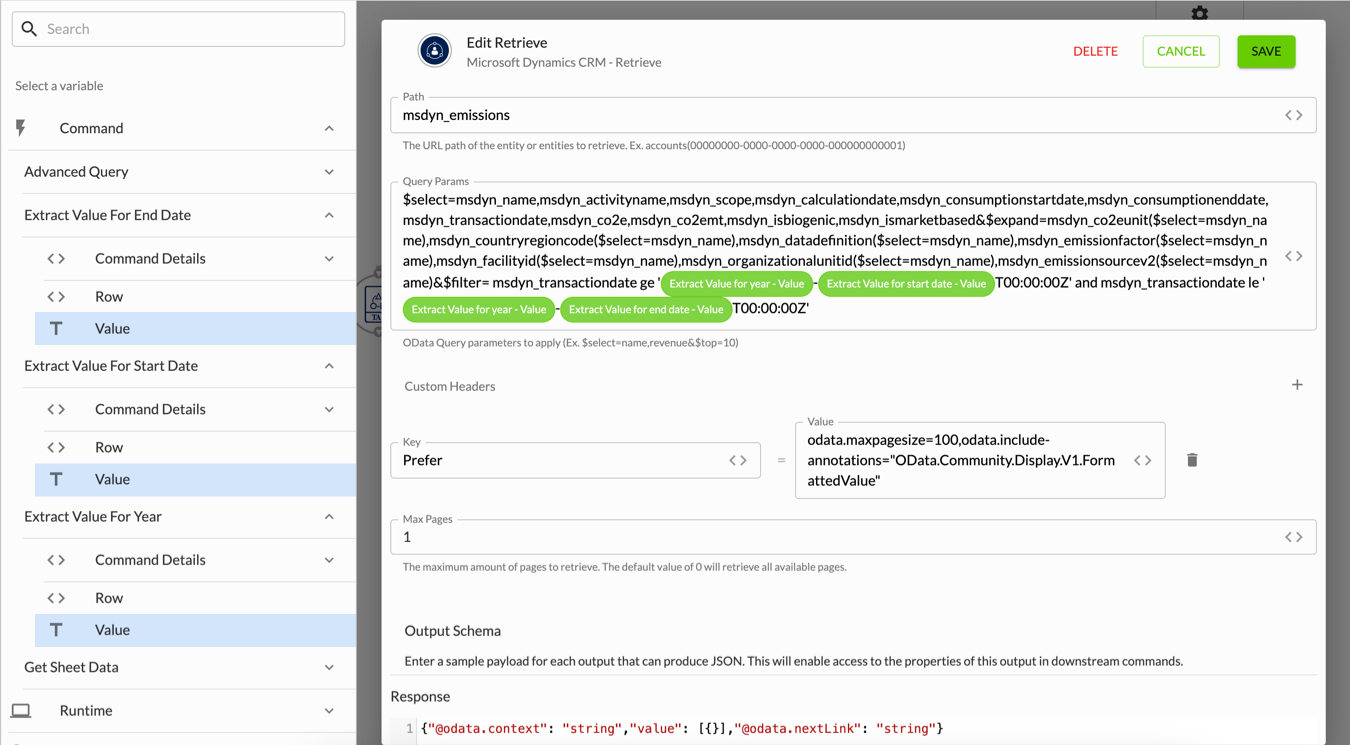Click code icon beside End Date Row
The image size is (1350, 745).
56,296
